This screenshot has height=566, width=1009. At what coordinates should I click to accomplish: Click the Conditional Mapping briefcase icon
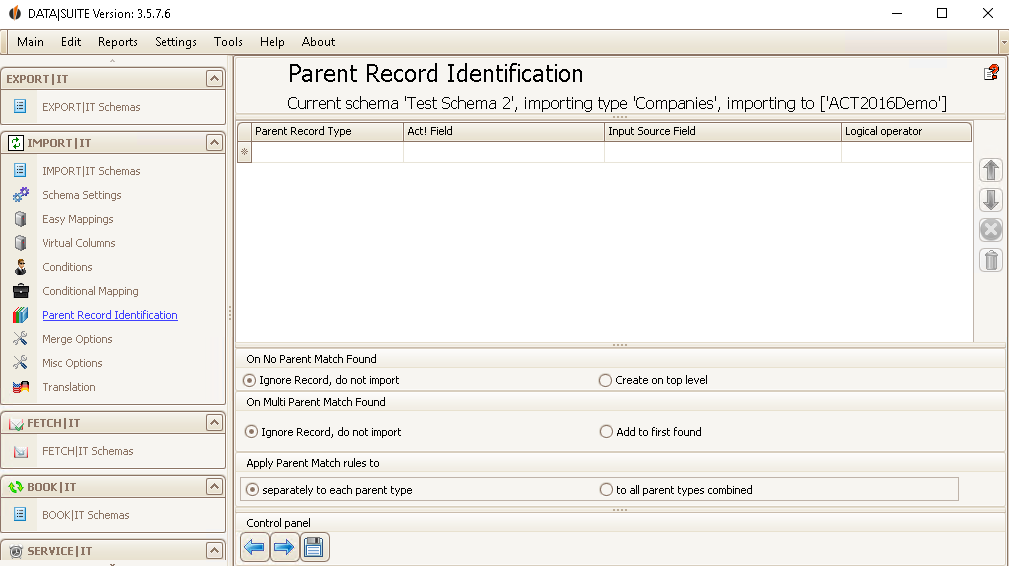pyautogui.click(x=21, y=291)
